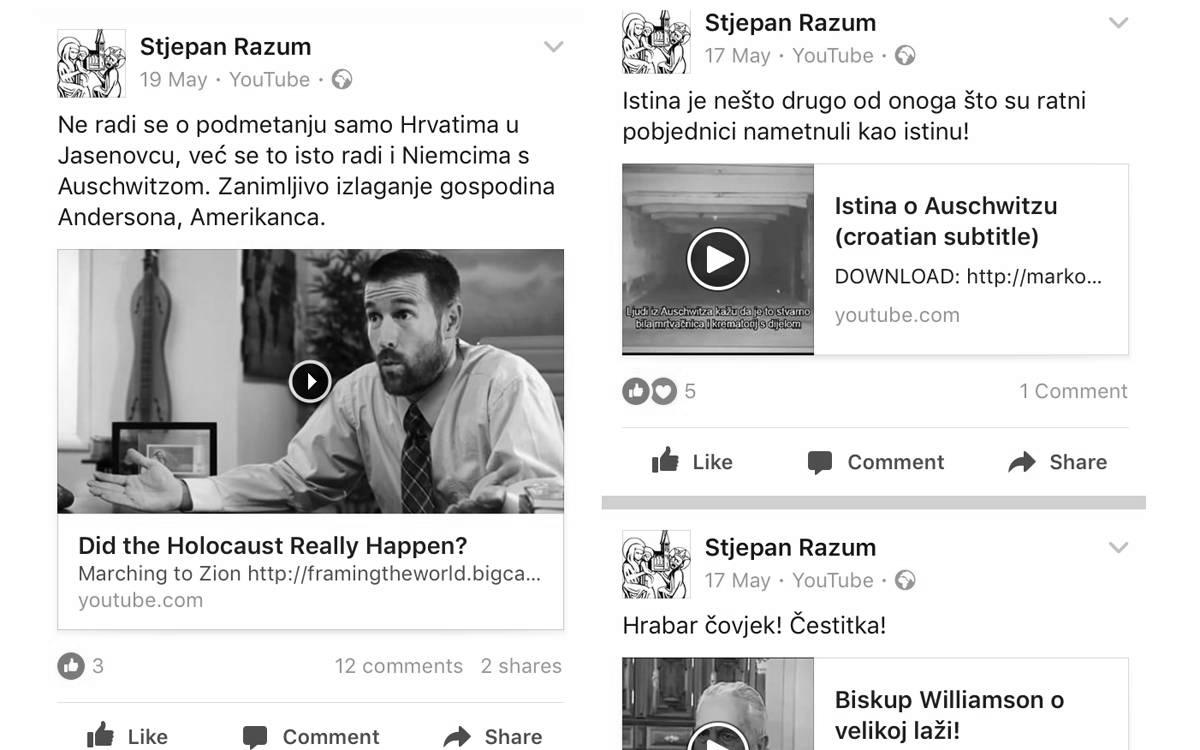Open the Biskup Williamson video thumbnail
The height and width of the screenshot is (750, 1200).
(x=718, y=704)
